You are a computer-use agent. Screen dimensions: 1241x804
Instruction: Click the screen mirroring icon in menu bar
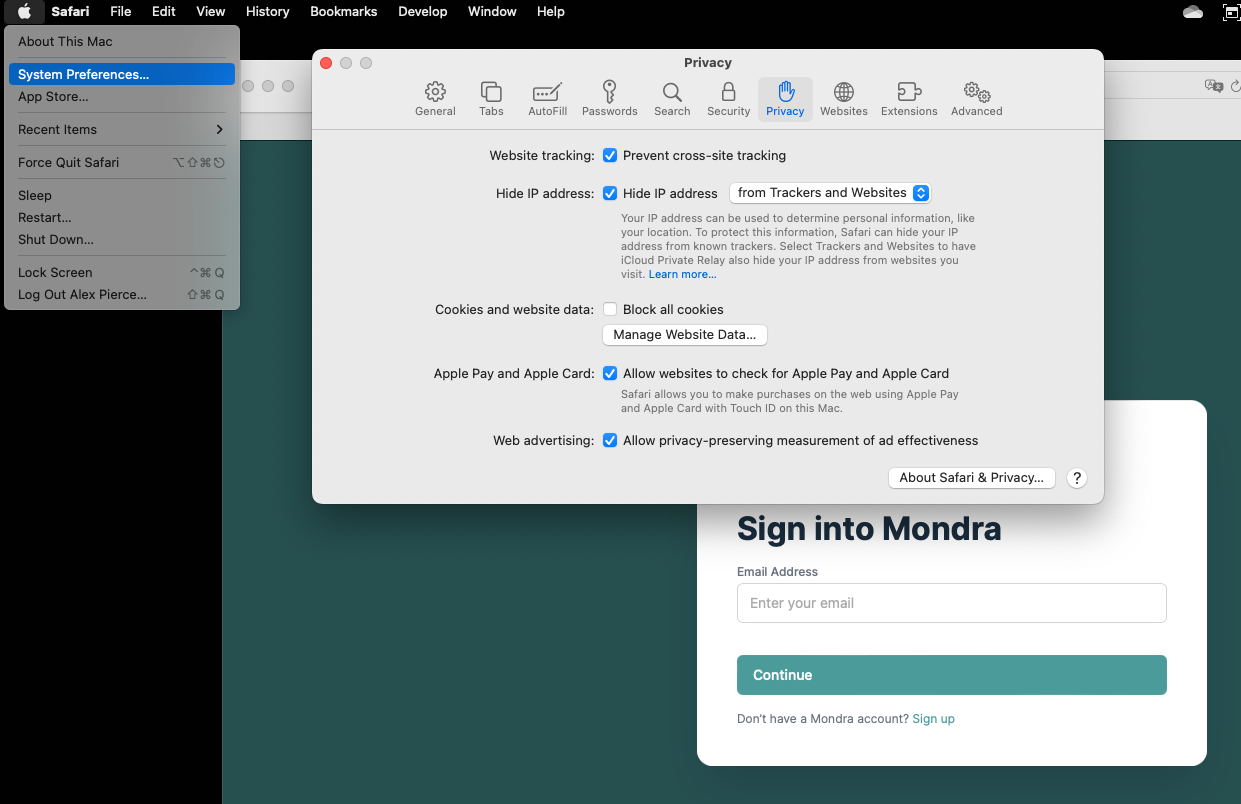(1231, 12)
